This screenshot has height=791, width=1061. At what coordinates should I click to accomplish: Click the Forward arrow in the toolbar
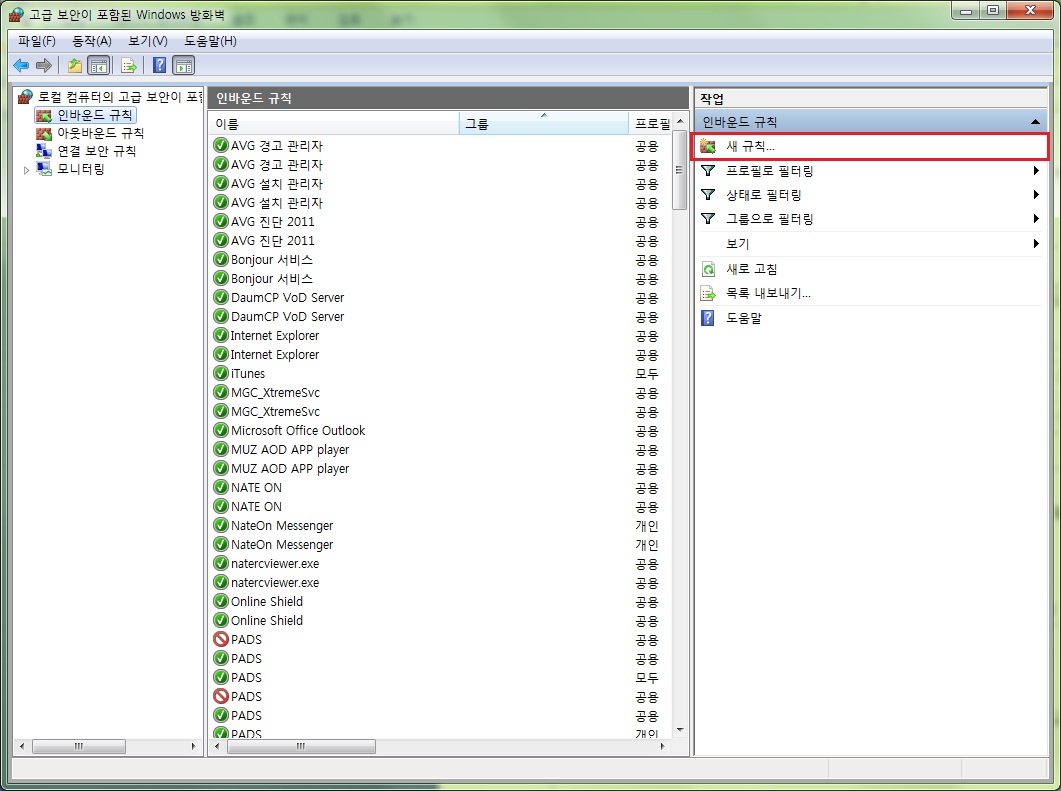(44, 66)
